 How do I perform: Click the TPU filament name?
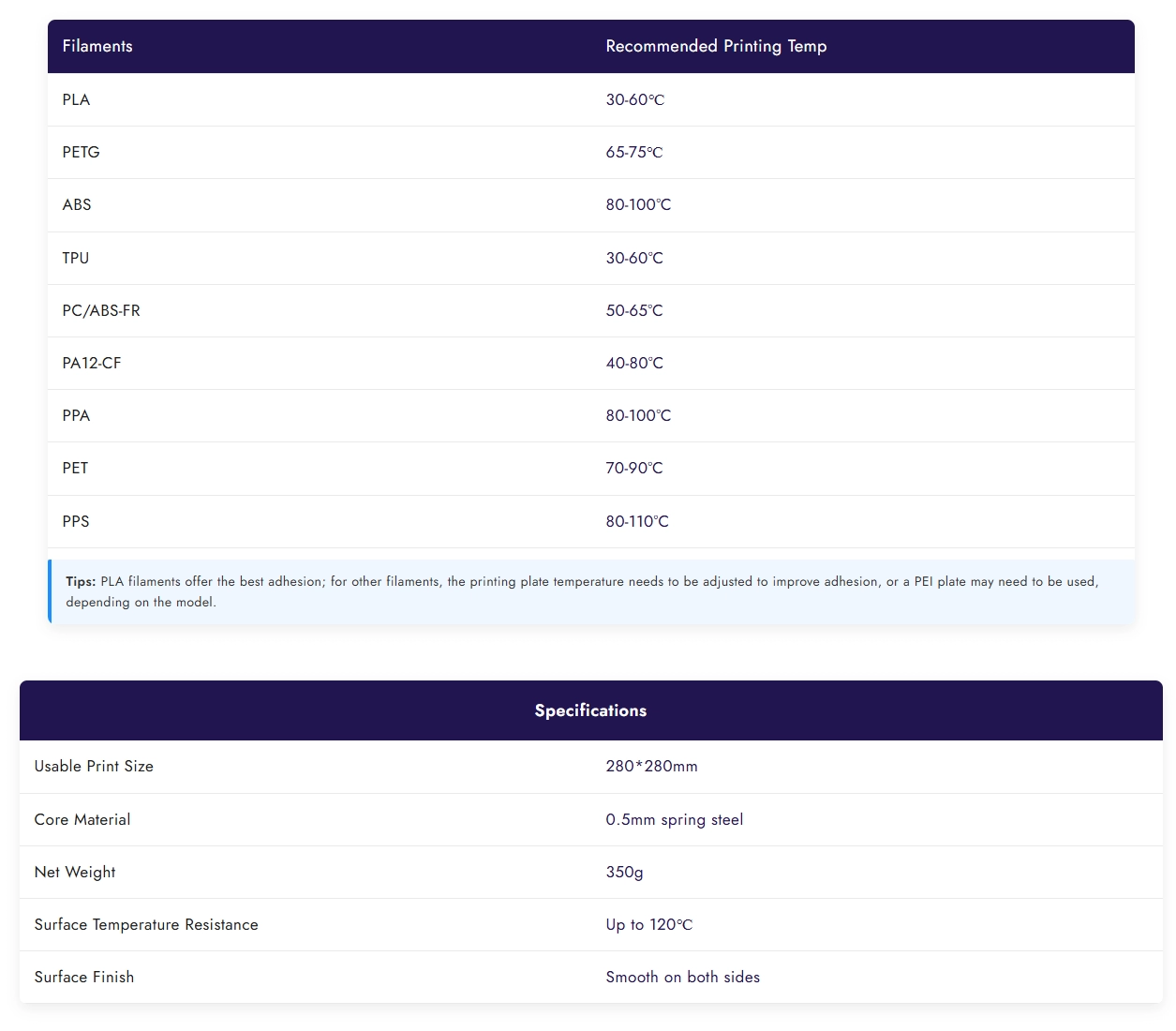pyautogui.click(x=76, y=259)
